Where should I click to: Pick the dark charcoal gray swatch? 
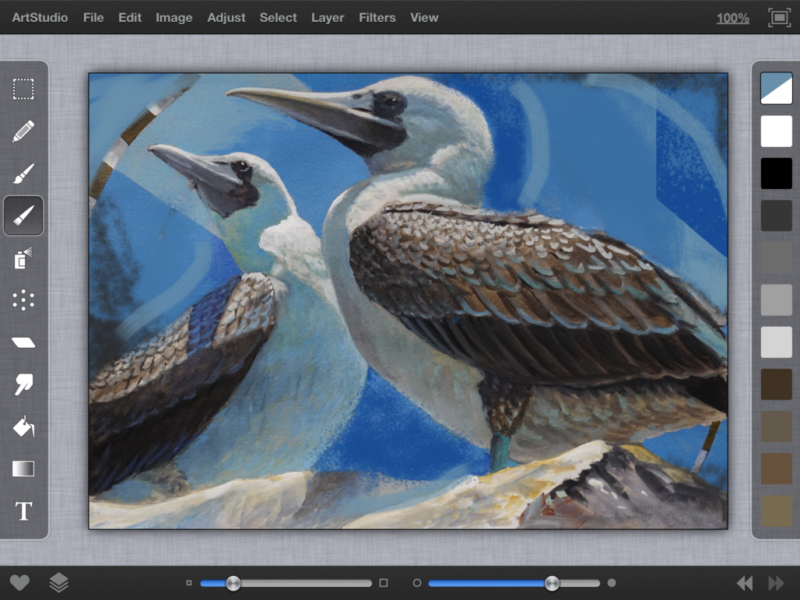tap(776, 215)
